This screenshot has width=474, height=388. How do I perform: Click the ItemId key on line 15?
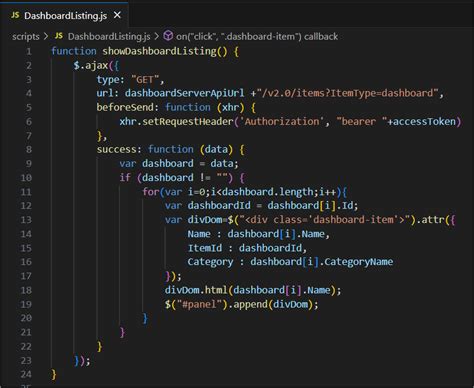[x=204, y=248]
